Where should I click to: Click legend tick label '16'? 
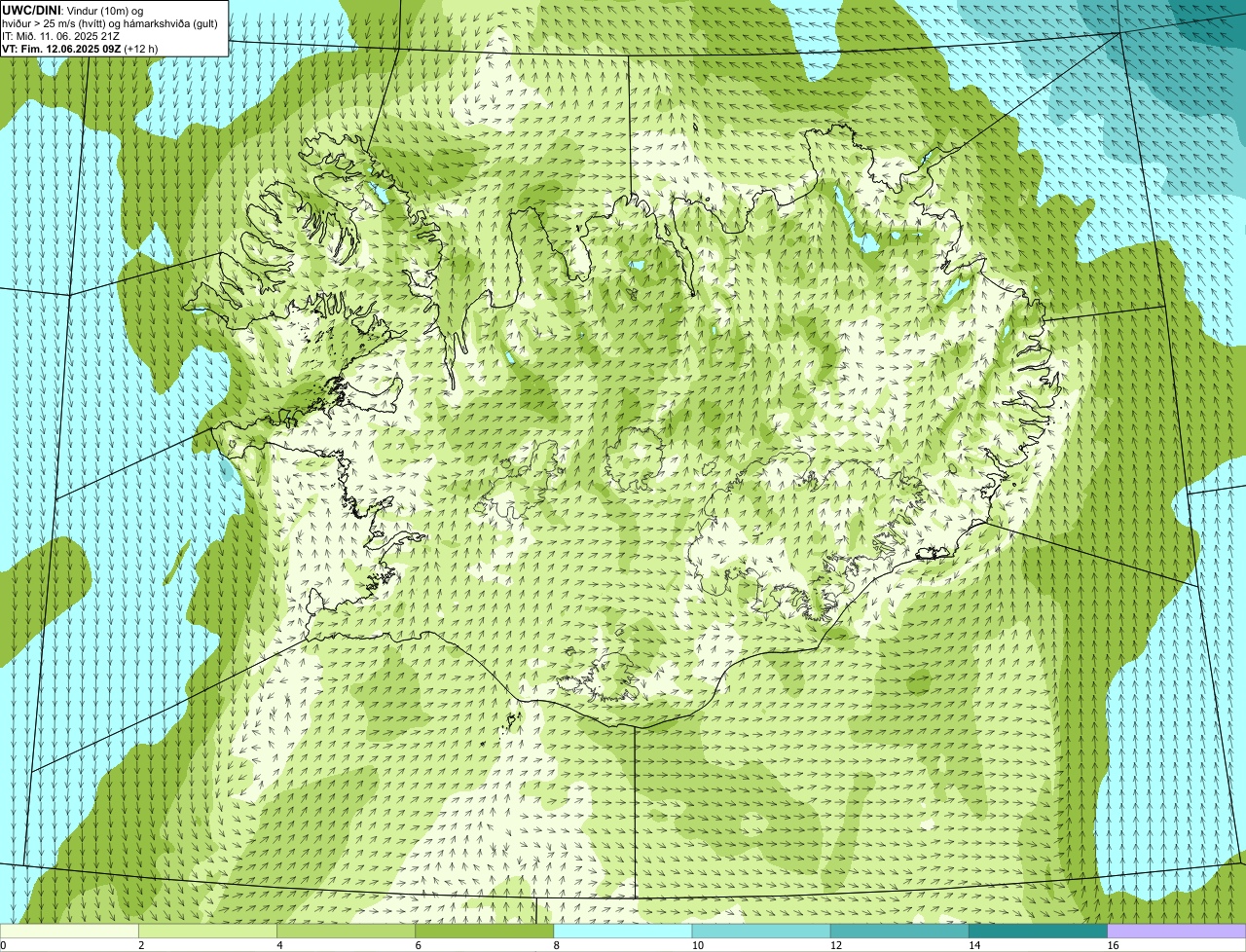point(1113,945)
